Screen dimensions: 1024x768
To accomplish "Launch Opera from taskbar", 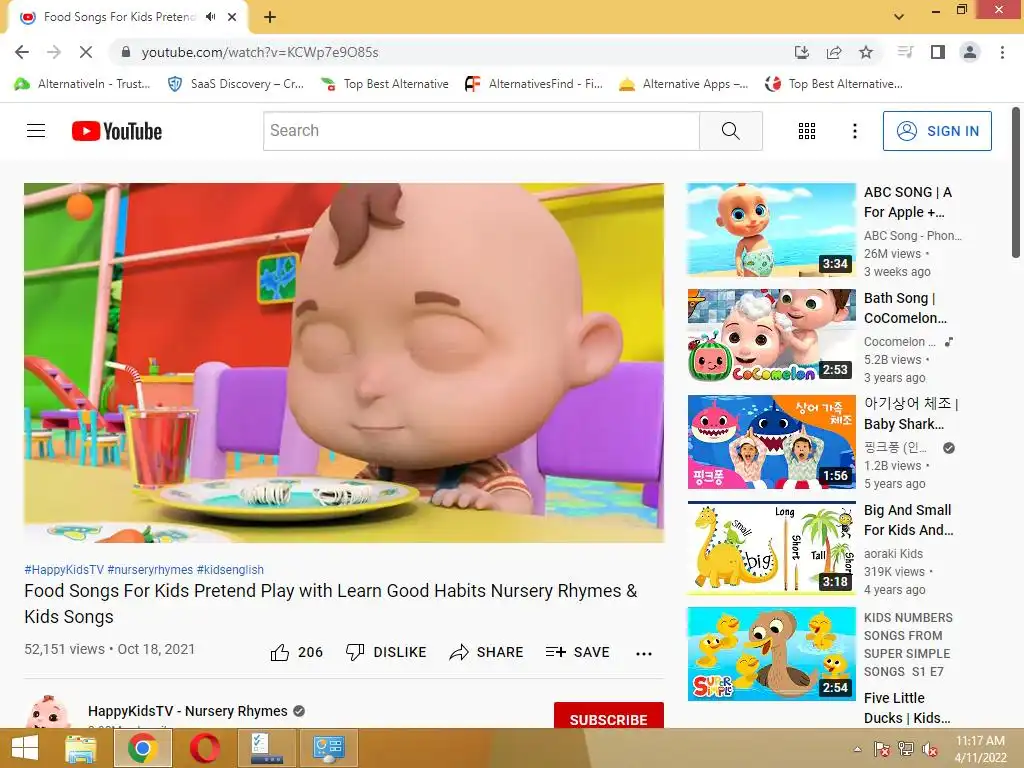I will [x=205, y=748].
